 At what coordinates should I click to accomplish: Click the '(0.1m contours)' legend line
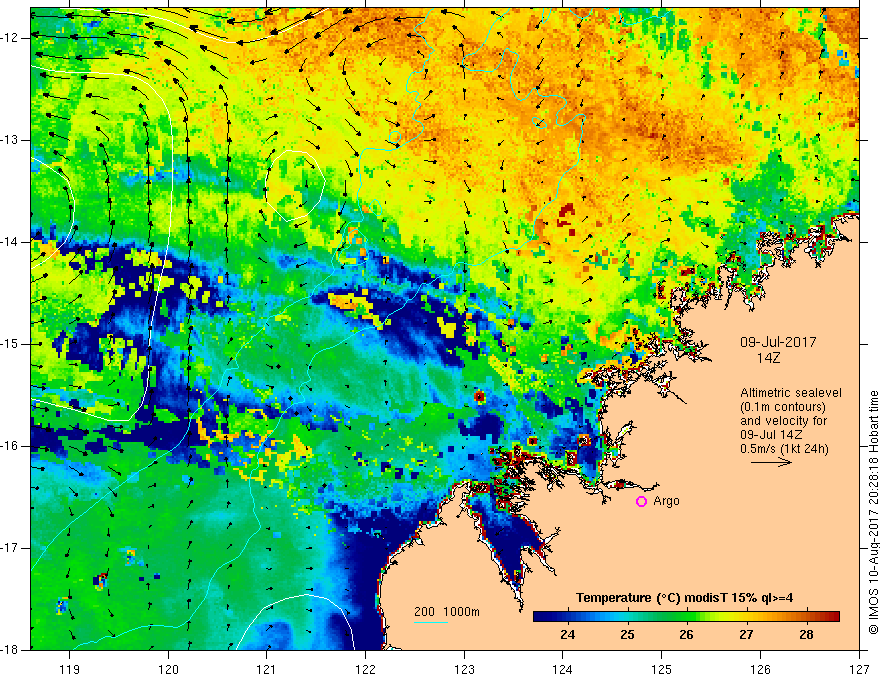783,407
